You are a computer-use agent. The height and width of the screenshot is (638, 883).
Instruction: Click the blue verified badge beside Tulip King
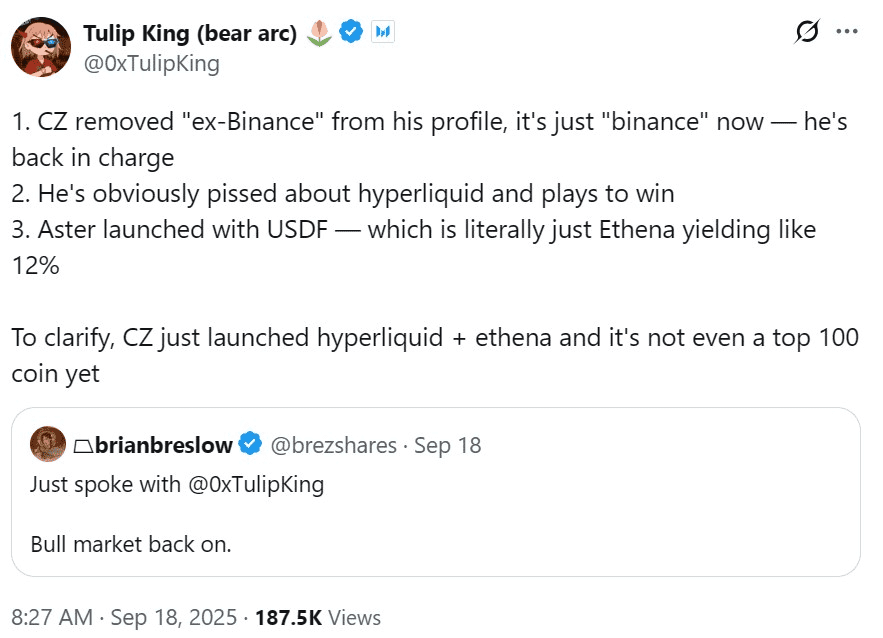(350, 33)
